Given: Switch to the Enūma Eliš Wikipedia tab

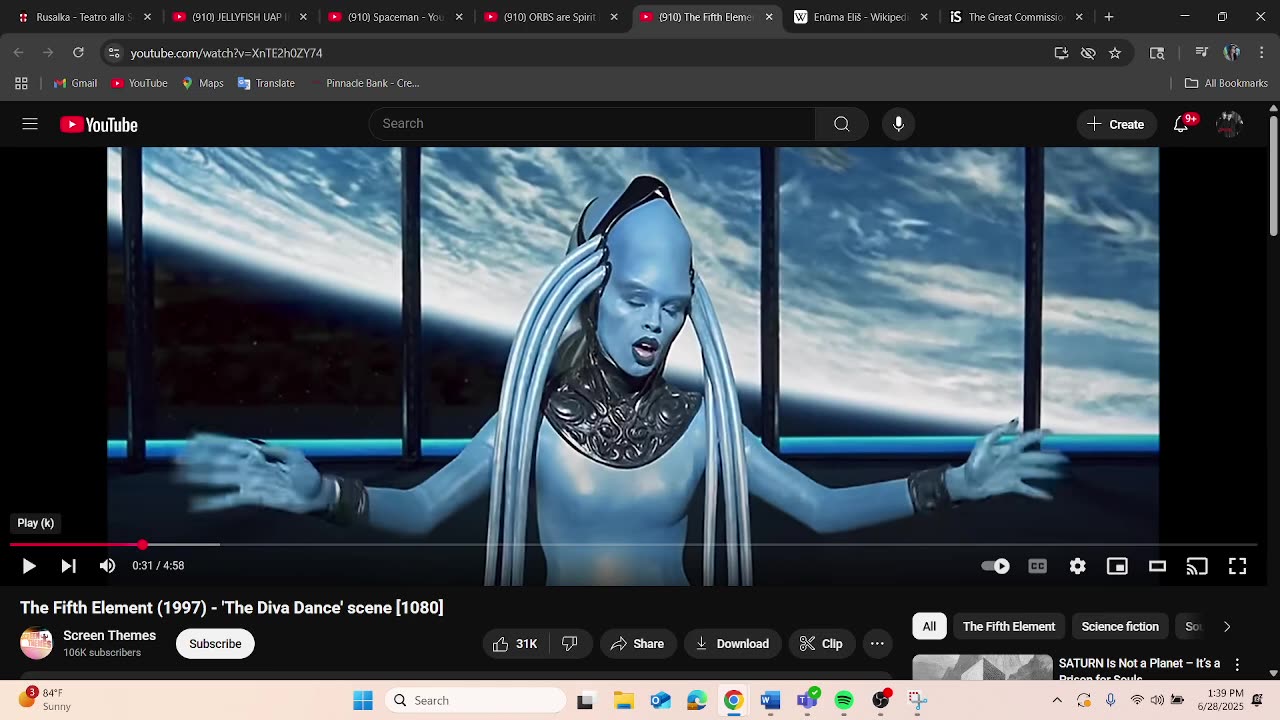Looking at the screenshot, I should tap(861, 17).
